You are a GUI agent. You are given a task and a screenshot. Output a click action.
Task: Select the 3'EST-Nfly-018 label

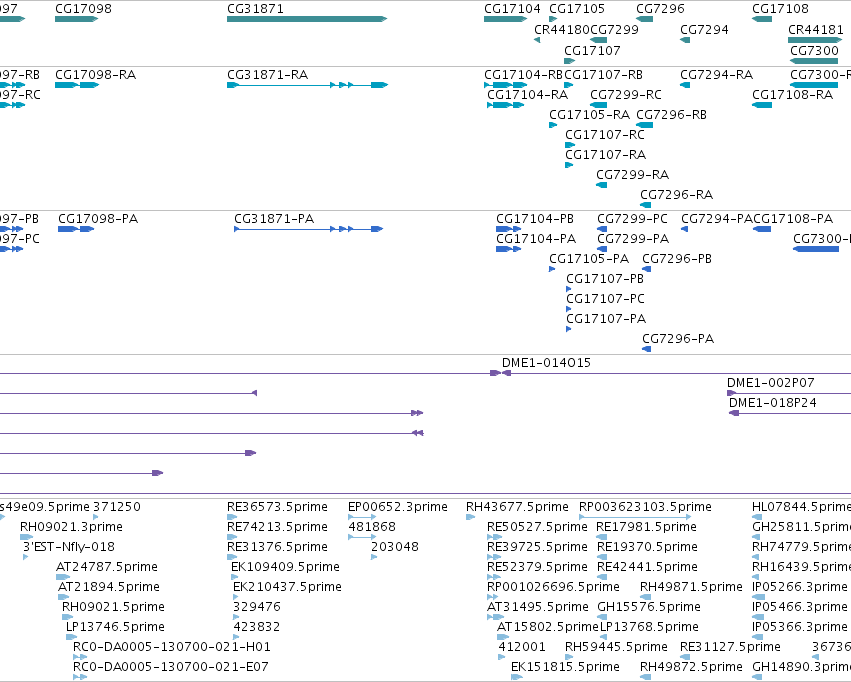[69, 547]
